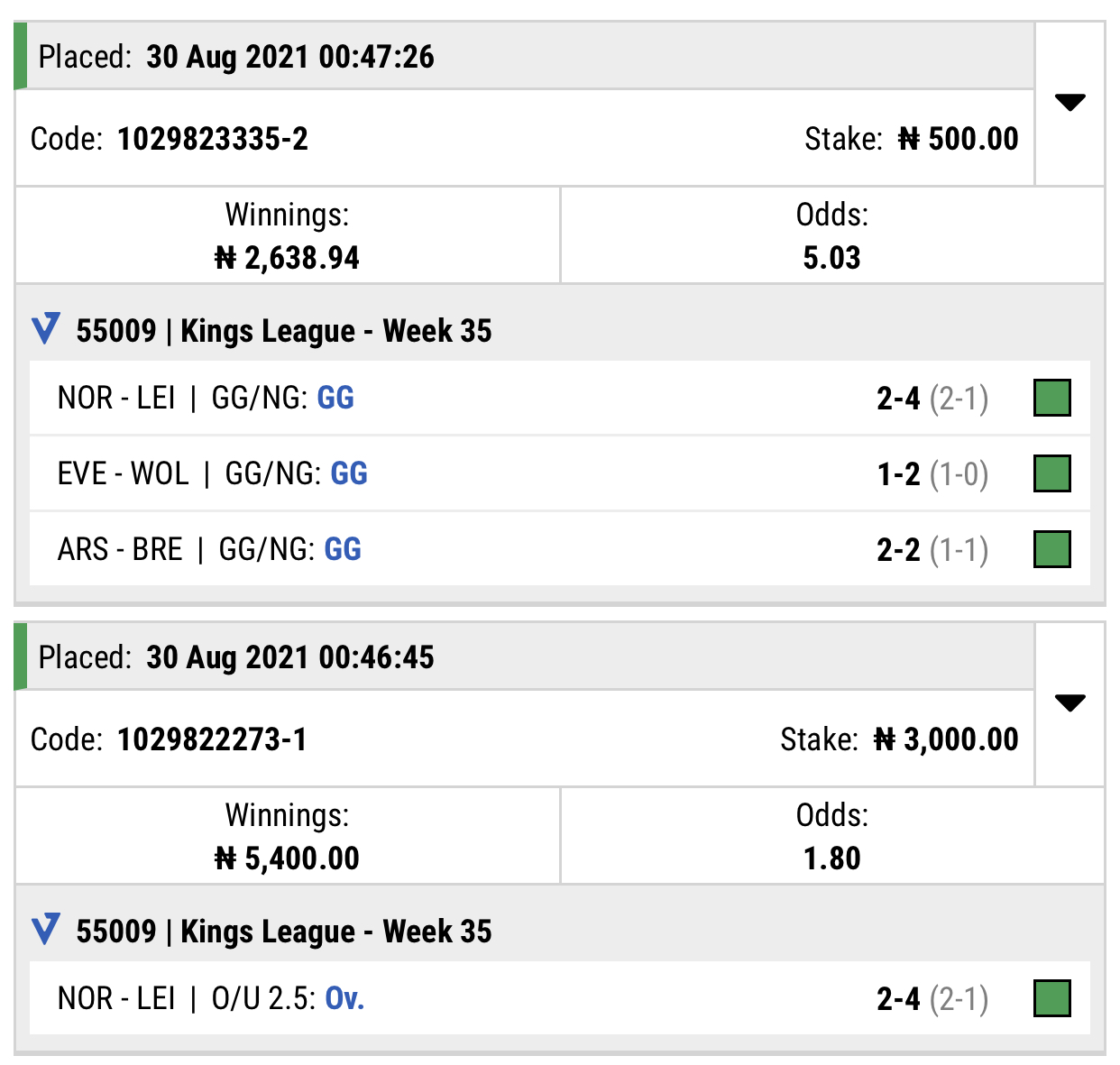Select the NOR - LEI GG/NG selection row

click(x=560, y=398)
